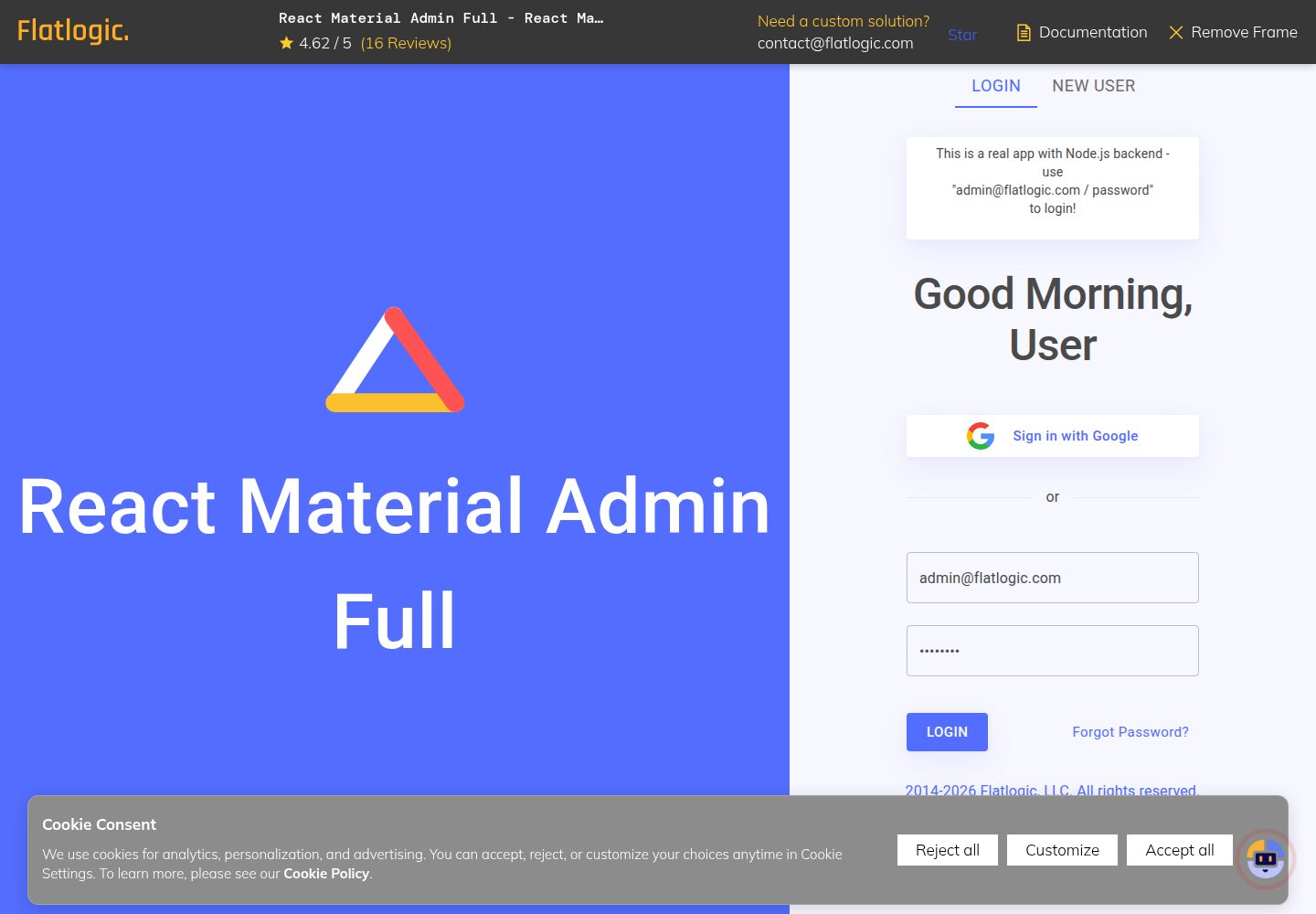Click the Google G logo icon
The width and height of the screenshot is (1316, 914).
[981, 436]
